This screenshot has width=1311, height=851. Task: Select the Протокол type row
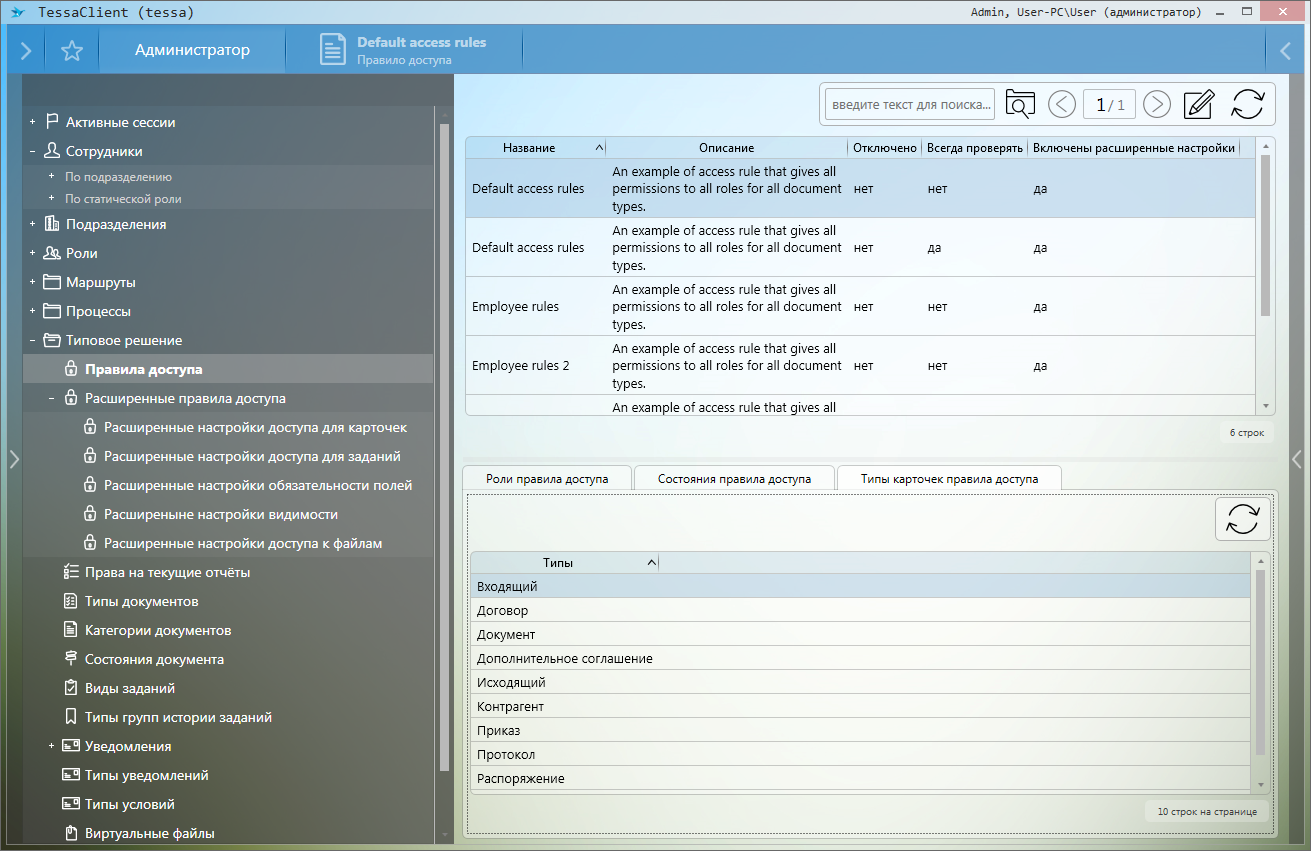(861, 755)
